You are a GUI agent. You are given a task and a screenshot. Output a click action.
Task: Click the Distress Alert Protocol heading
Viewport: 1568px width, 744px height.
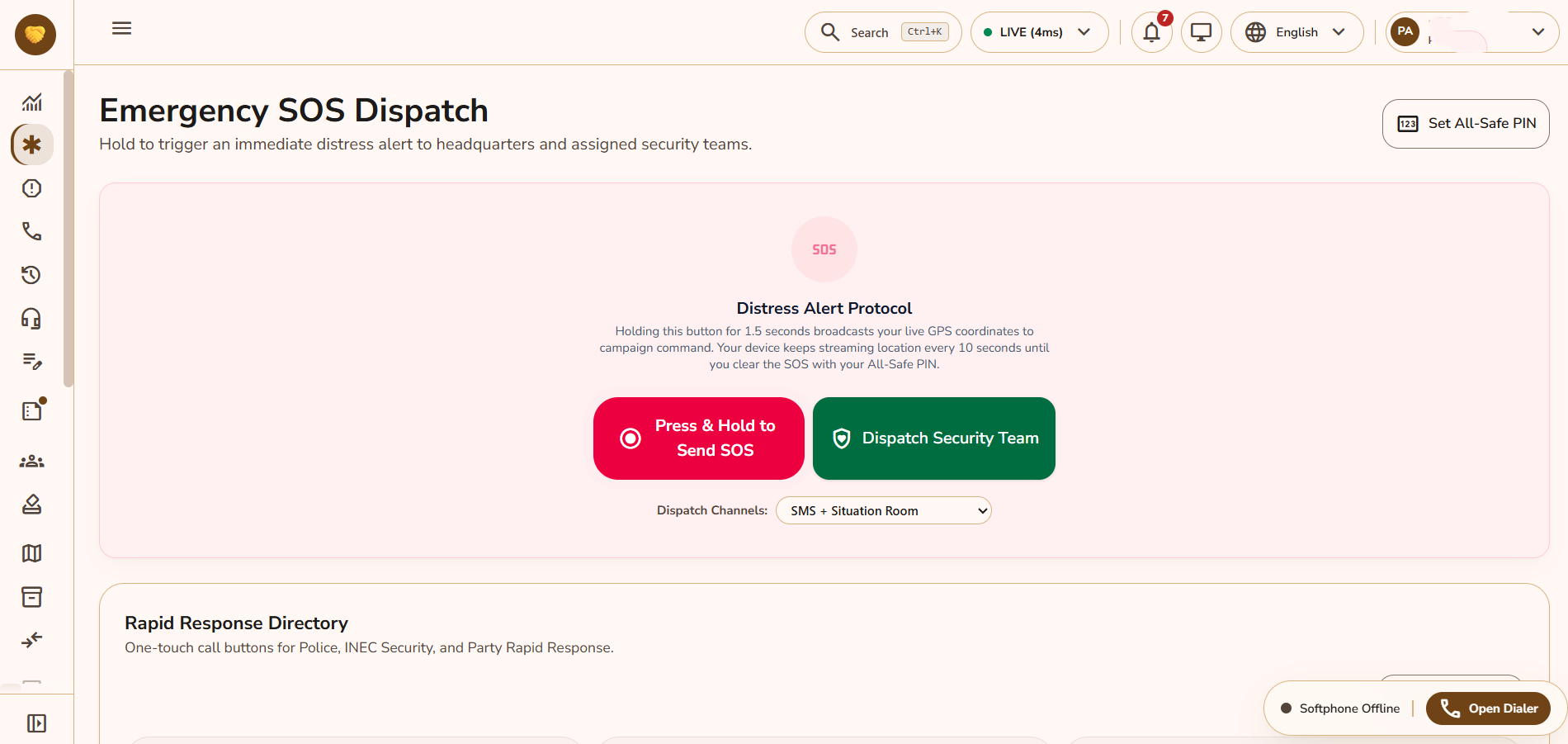(x=824, y=308)
